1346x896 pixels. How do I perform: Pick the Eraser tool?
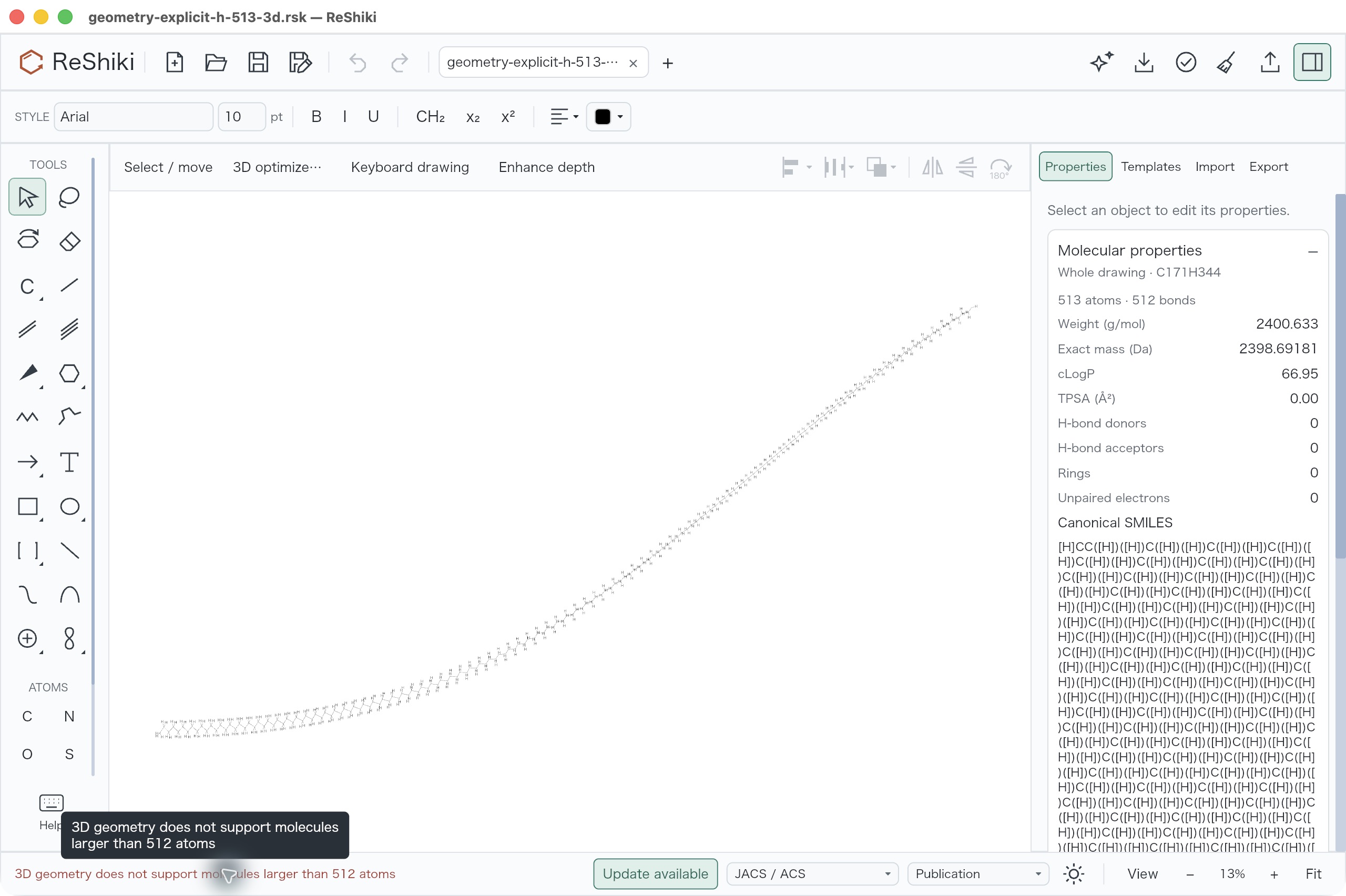coord(69,241)
